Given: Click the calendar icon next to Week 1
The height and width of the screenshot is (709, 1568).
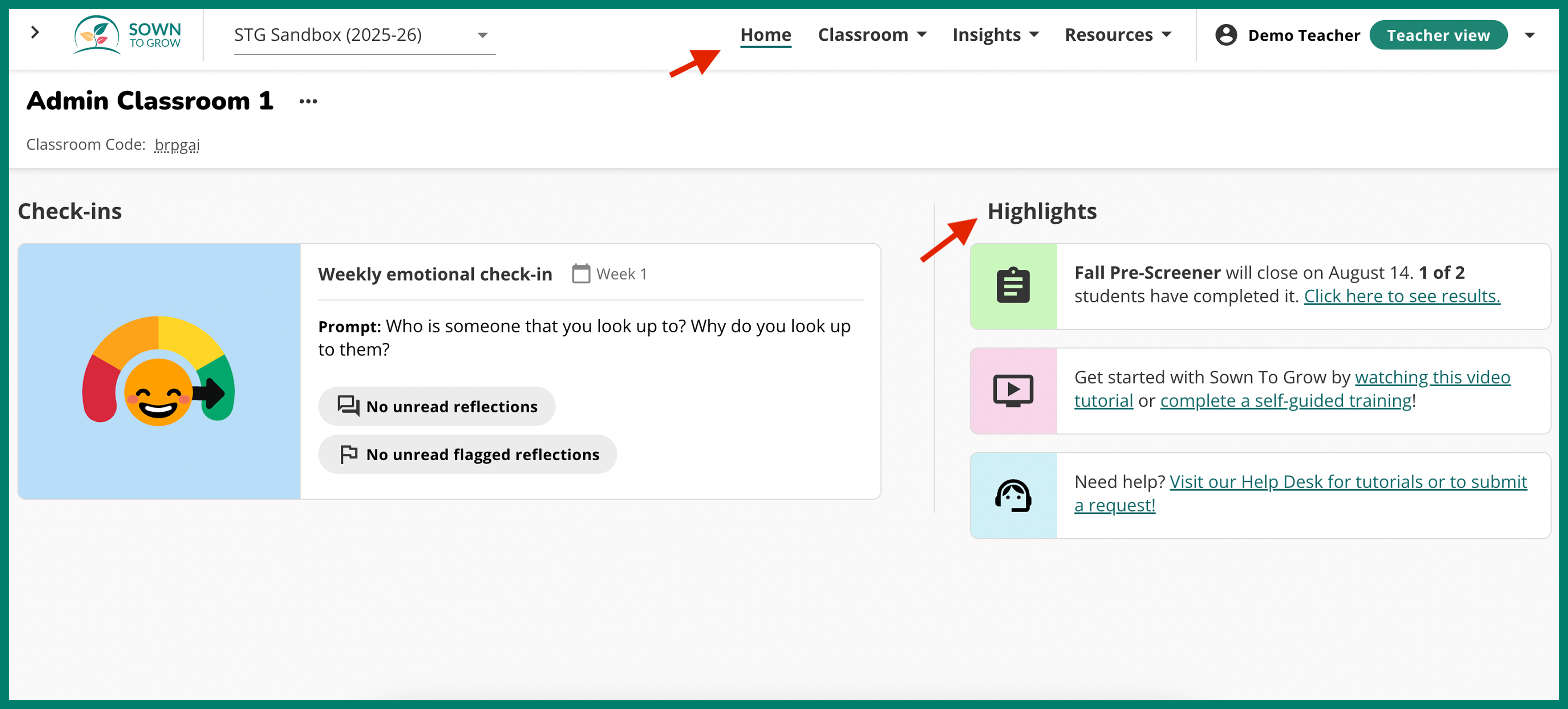Looking at the screenshot, I should click(x=581, y=274).
